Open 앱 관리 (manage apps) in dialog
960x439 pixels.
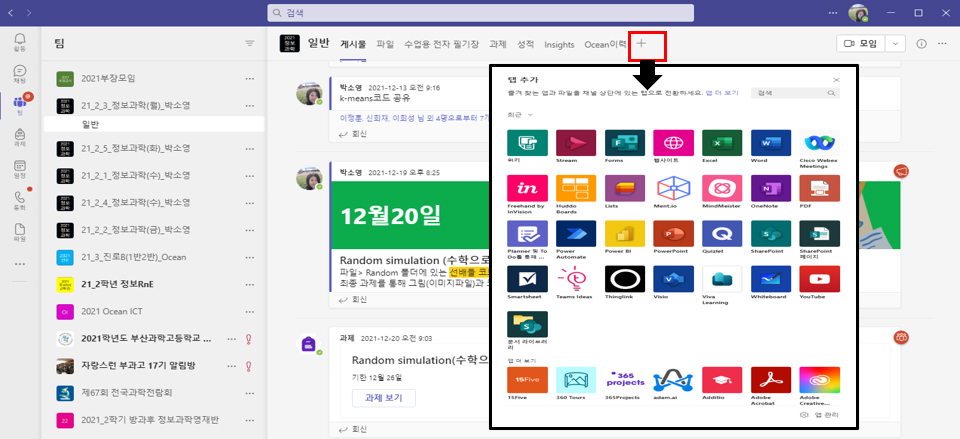click(x=820, y=415)
